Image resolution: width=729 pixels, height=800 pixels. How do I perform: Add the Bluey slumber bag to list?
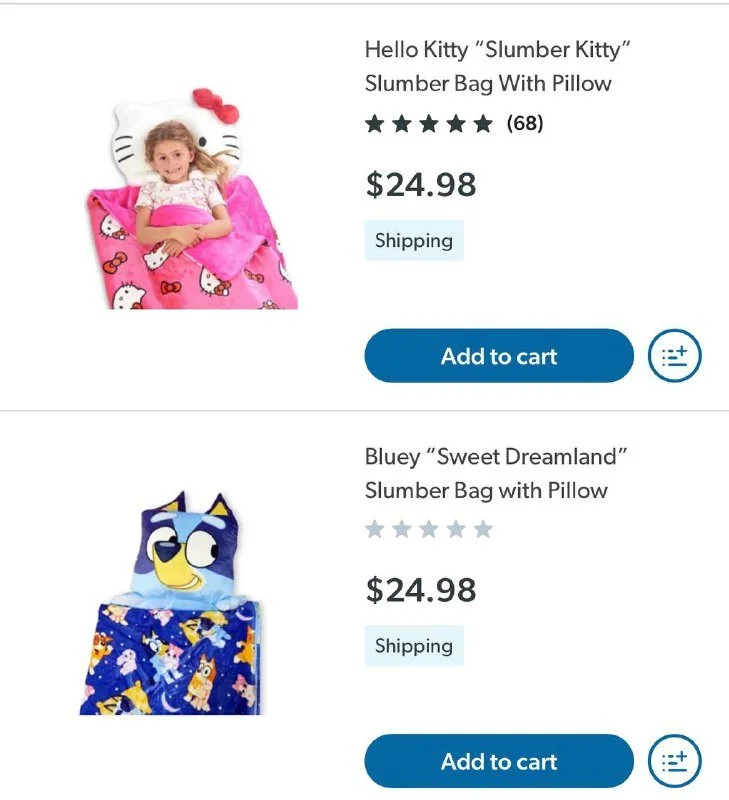click(674, 761)
